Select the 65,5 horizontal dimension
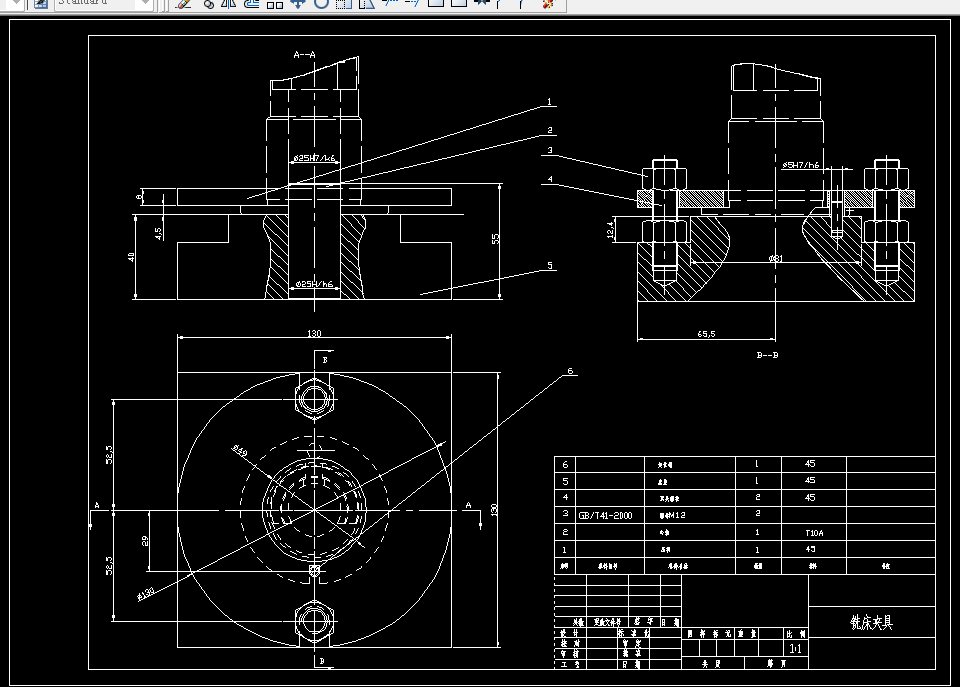Screen dimensions: 960x687 pos(706,334)
